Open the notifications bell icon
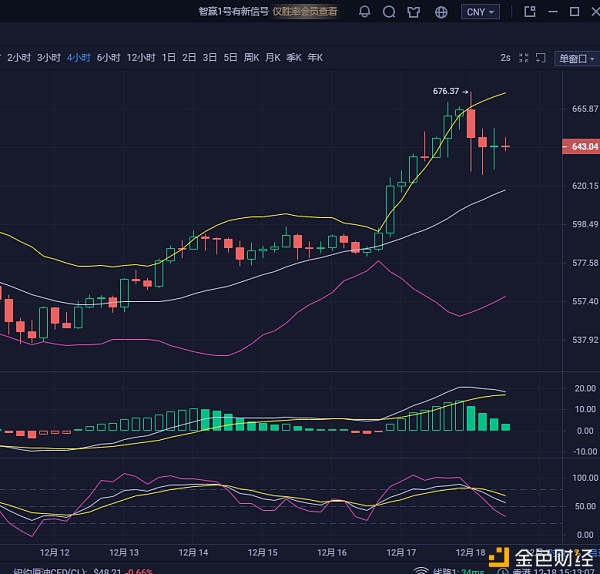The image size is (600, 574). (364, 12)
